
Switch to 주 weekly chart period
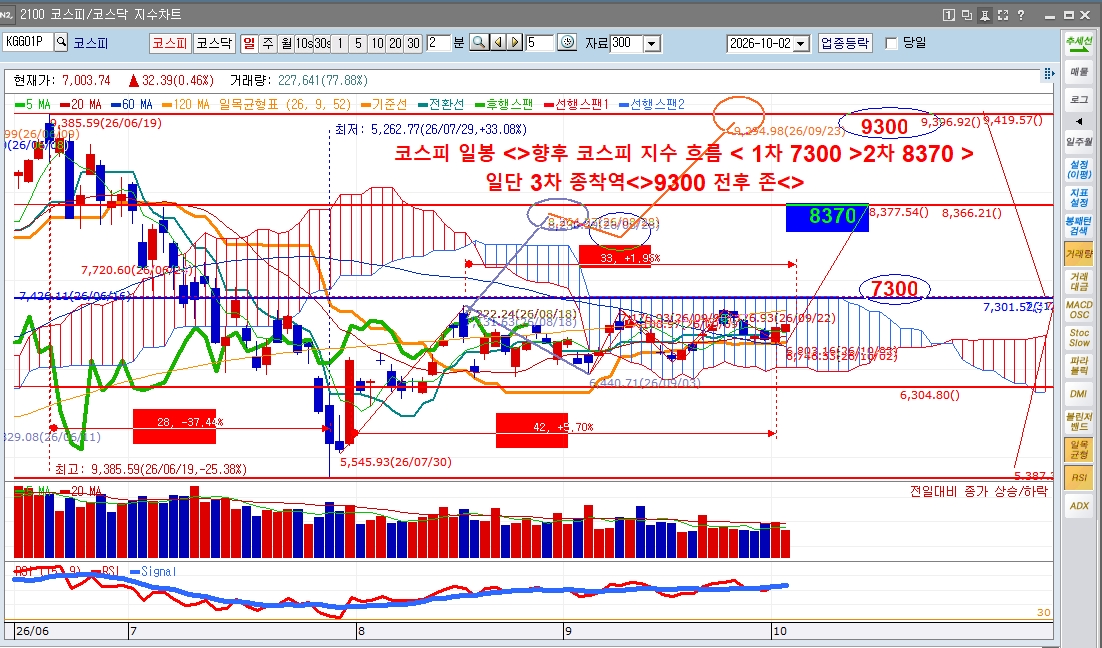[268, 43]
